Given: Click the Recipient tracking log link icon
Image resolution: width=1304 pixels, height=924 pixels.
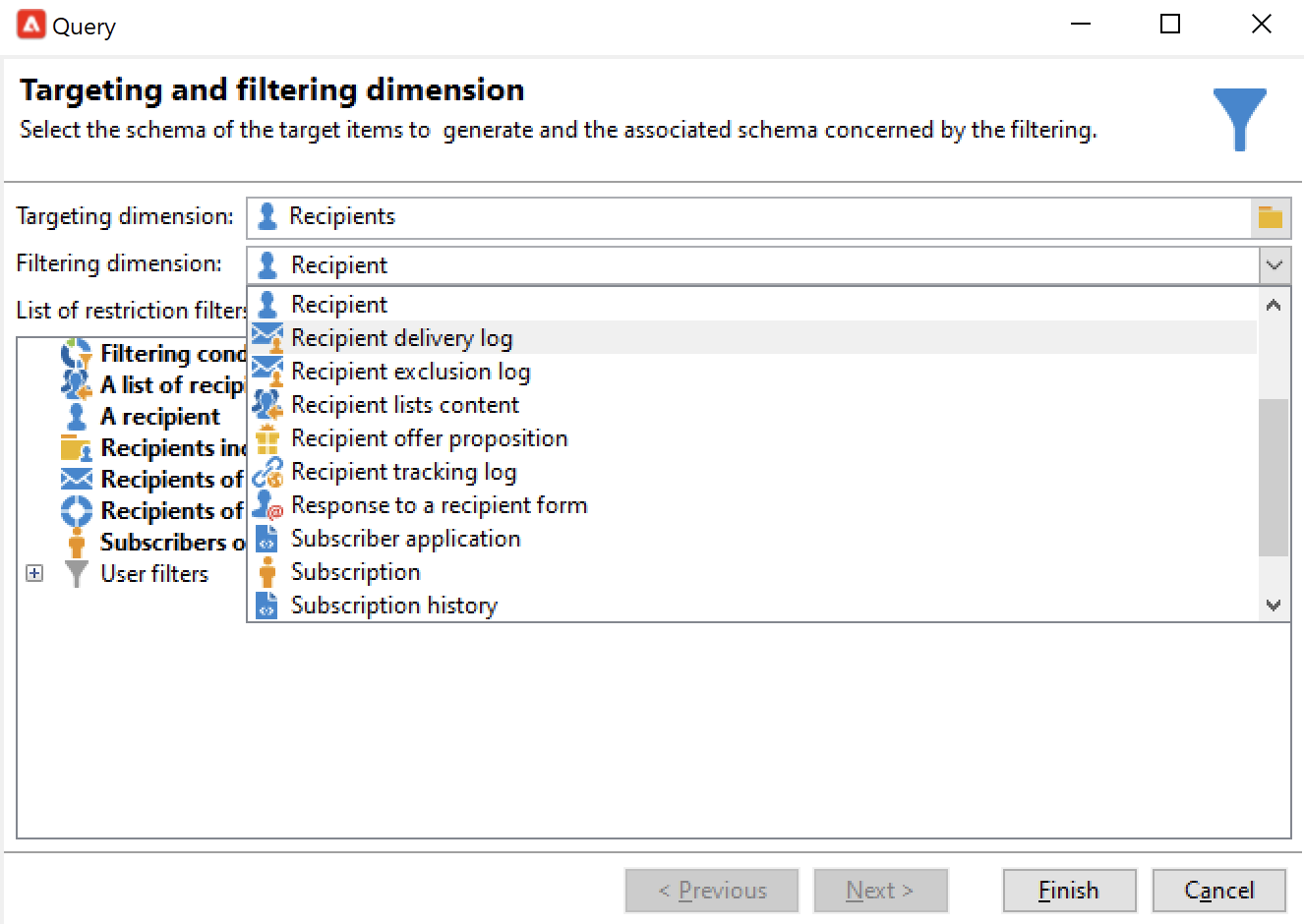Looking at the screenshot, I should 267,472.
